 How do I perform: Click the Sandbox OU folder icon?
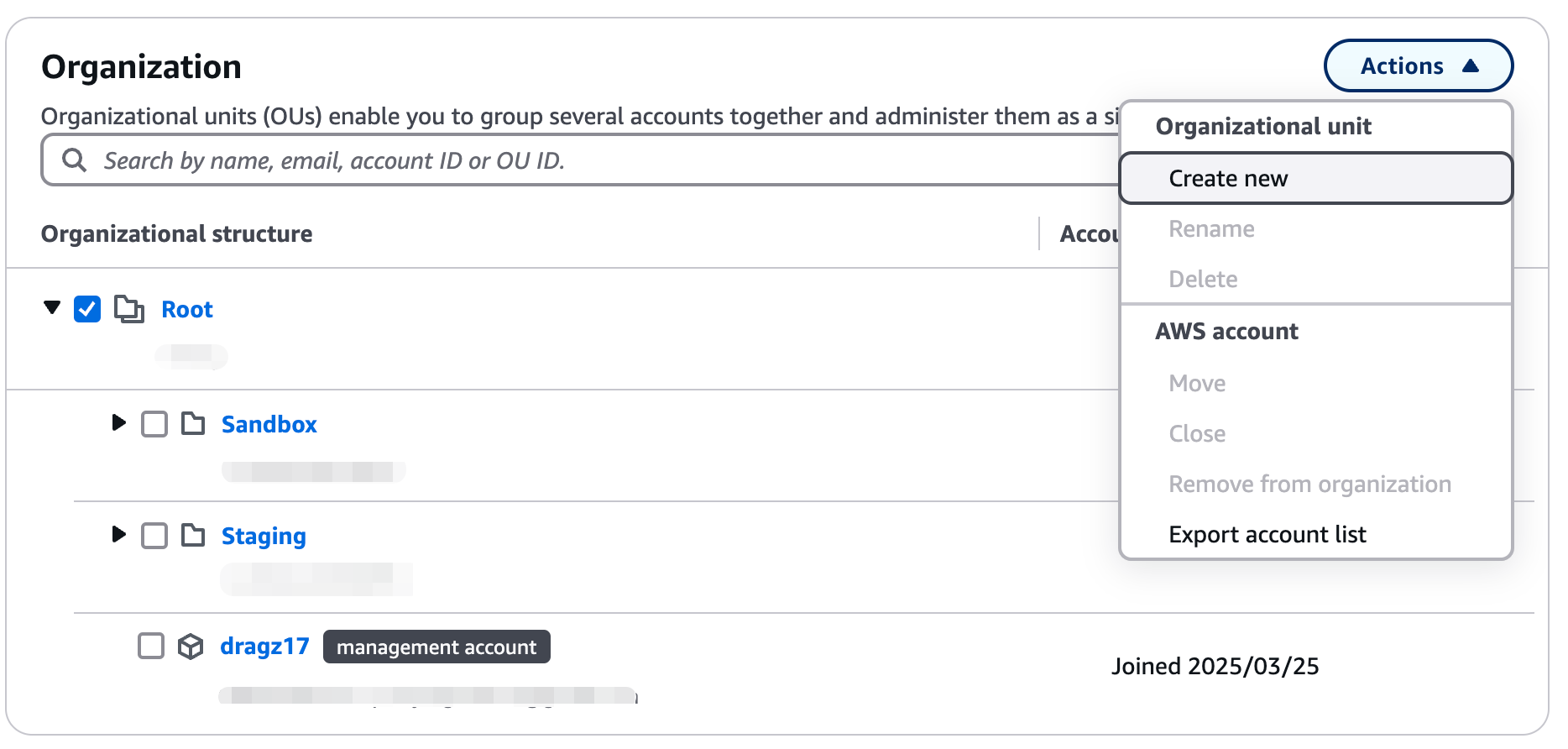coord(193,423)
